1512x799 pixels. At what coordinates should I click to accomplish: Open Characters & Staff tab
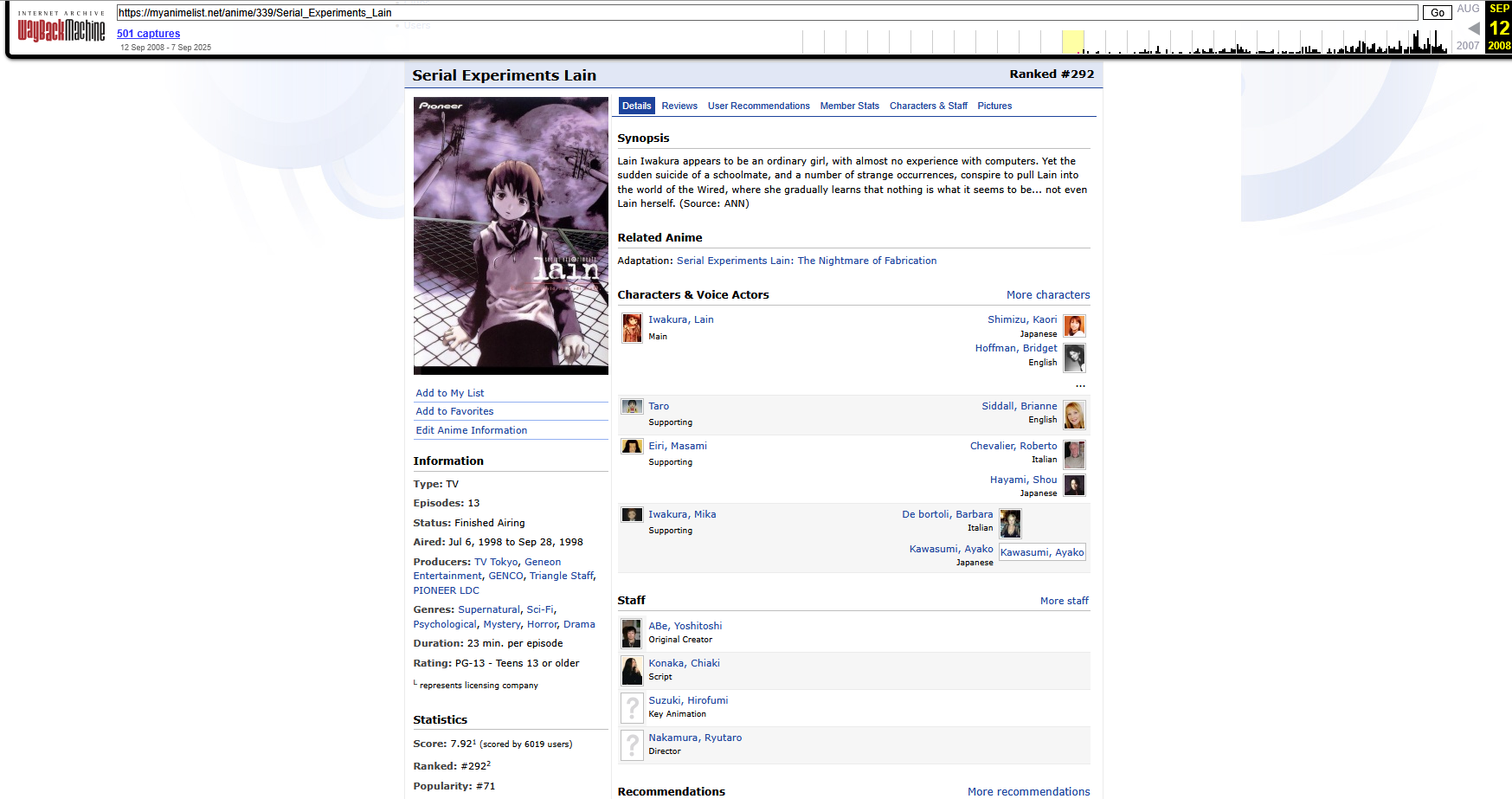tap(929, 106)
